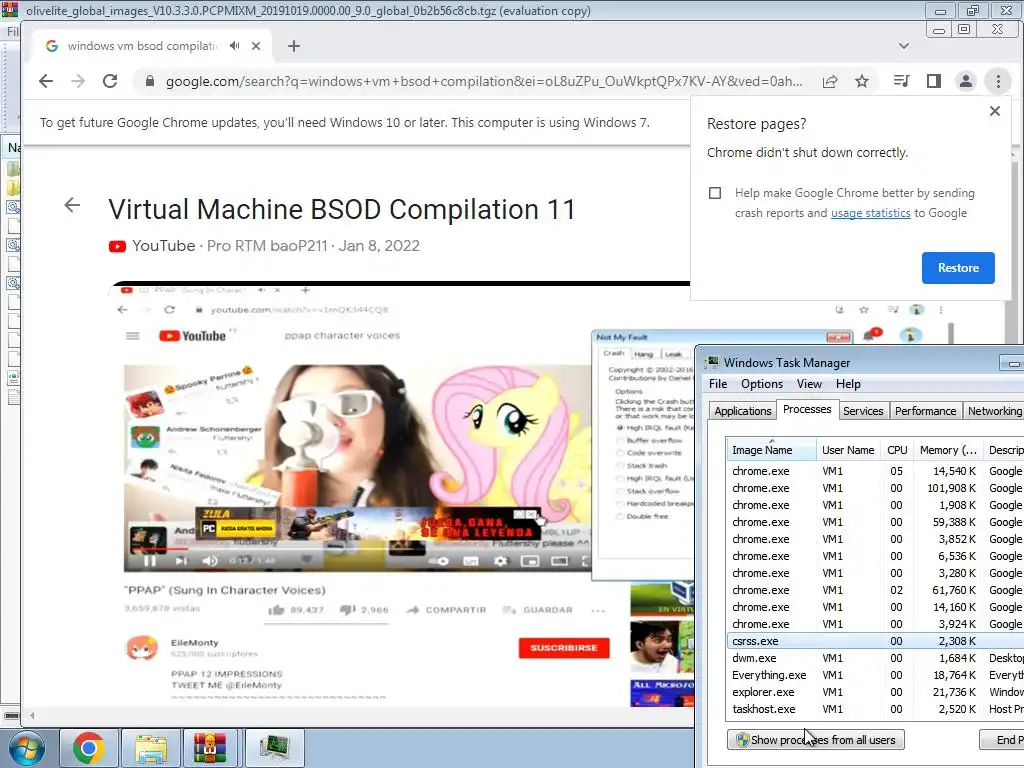Expand tab search chevron in Chrome
The image size is (1024, 768).
coord(904,46)
